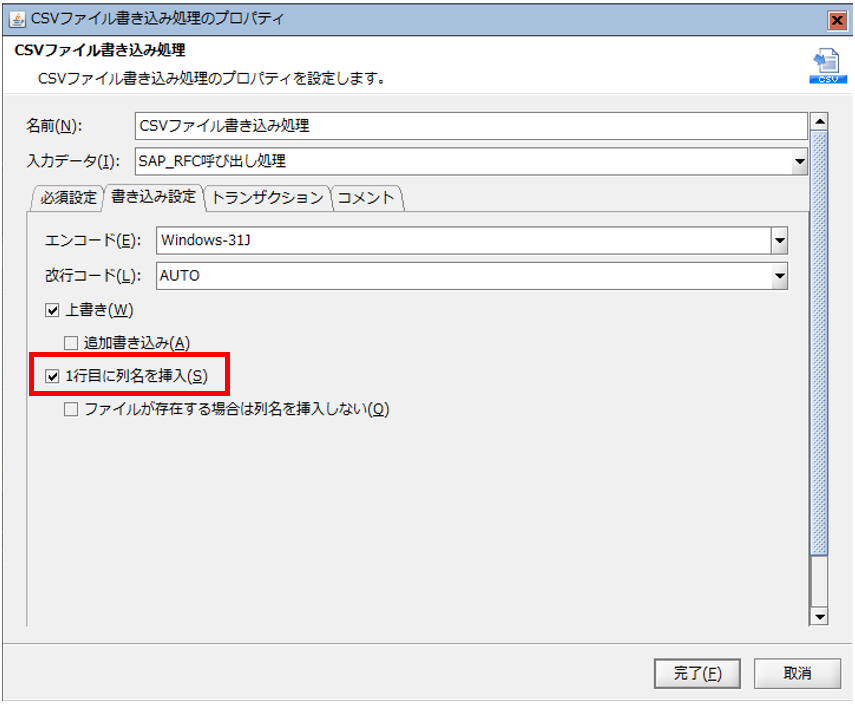This screenshot has width=855, height=704.
Task: Open the 入力データ combo box
Action: coord(798,160)
